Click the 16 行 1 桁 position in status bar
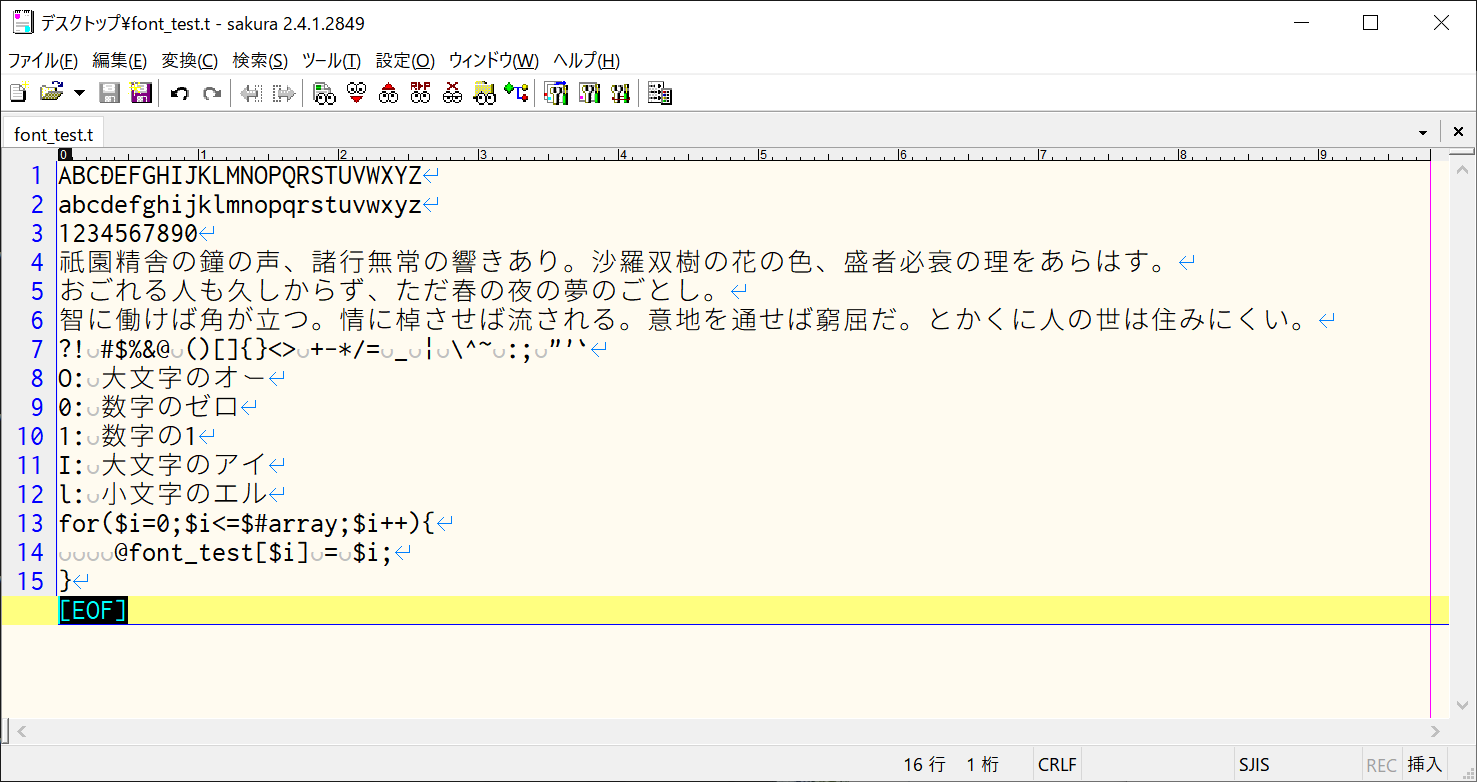 [951, 765]
